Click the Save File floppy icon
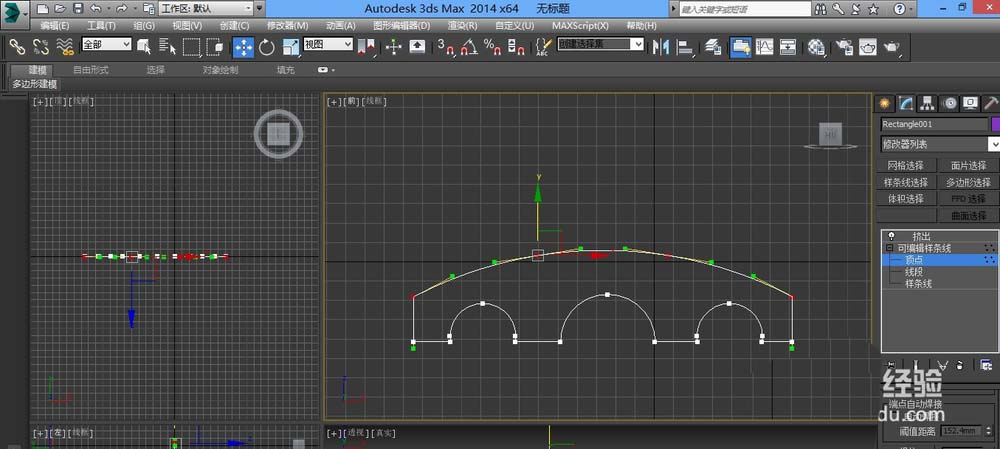 (78, 8)
